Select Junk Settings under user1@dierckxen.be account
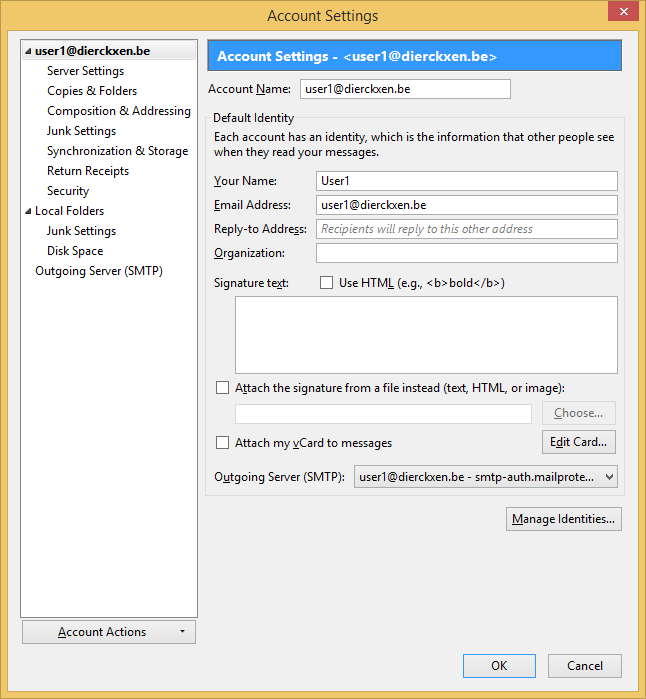Screen dimensions: 646x699 coord(82,131)
